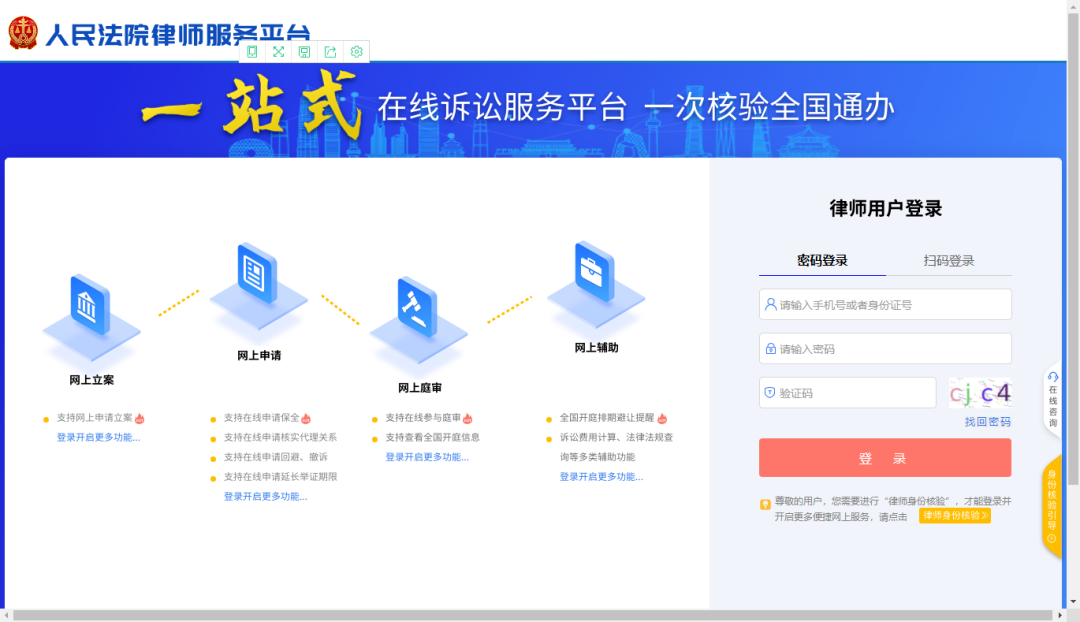
Task: Click the tablet/device icon in floating toolbar
Action: (x=252, y=52)
